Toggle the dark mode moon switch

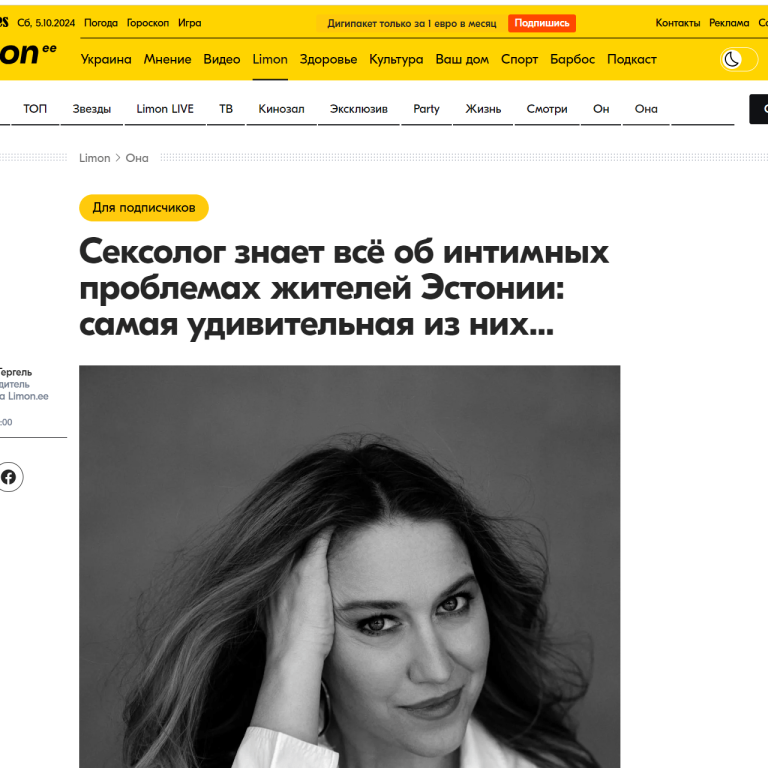739,60
